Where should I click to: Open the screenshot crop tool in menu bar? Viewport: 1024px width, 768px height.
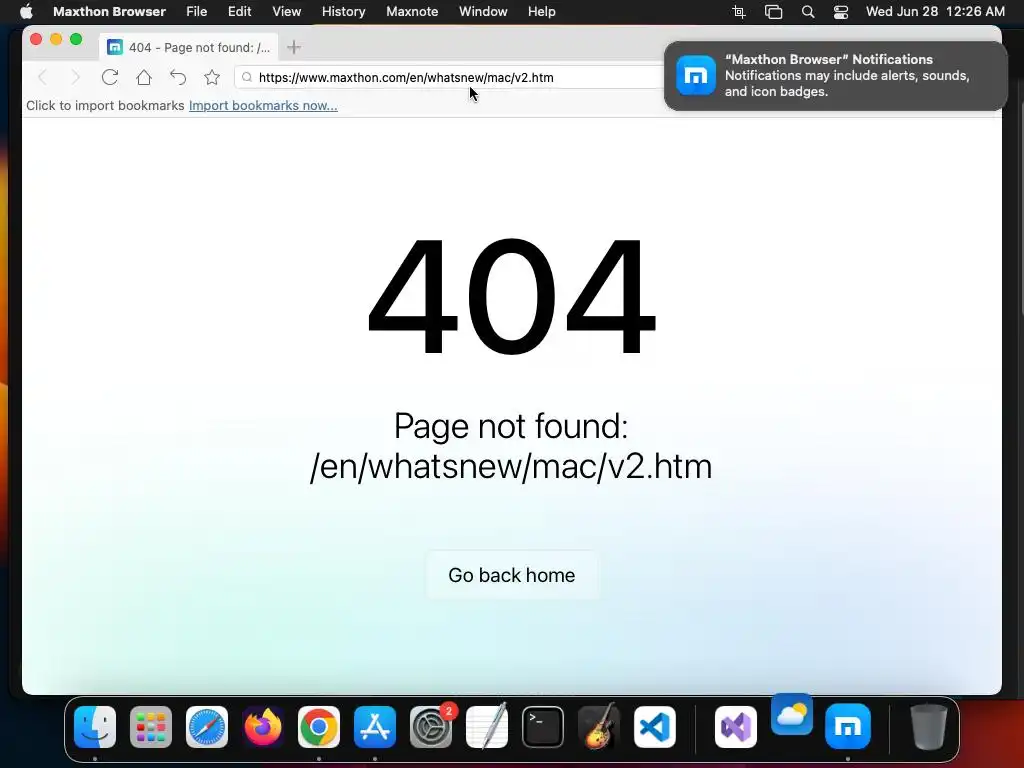(739, 12)
